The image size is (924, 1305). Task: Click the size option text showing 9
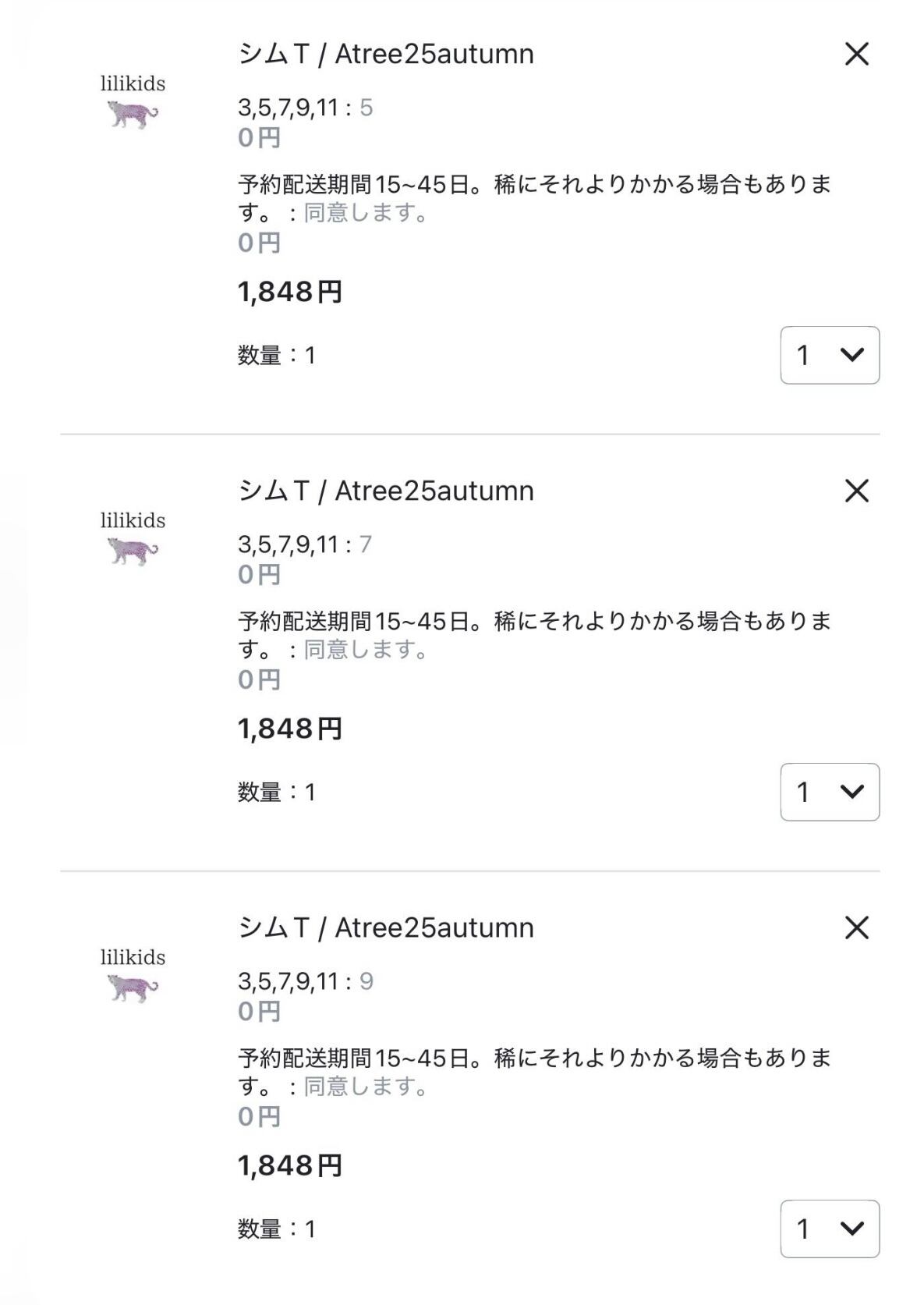[366, 981]
